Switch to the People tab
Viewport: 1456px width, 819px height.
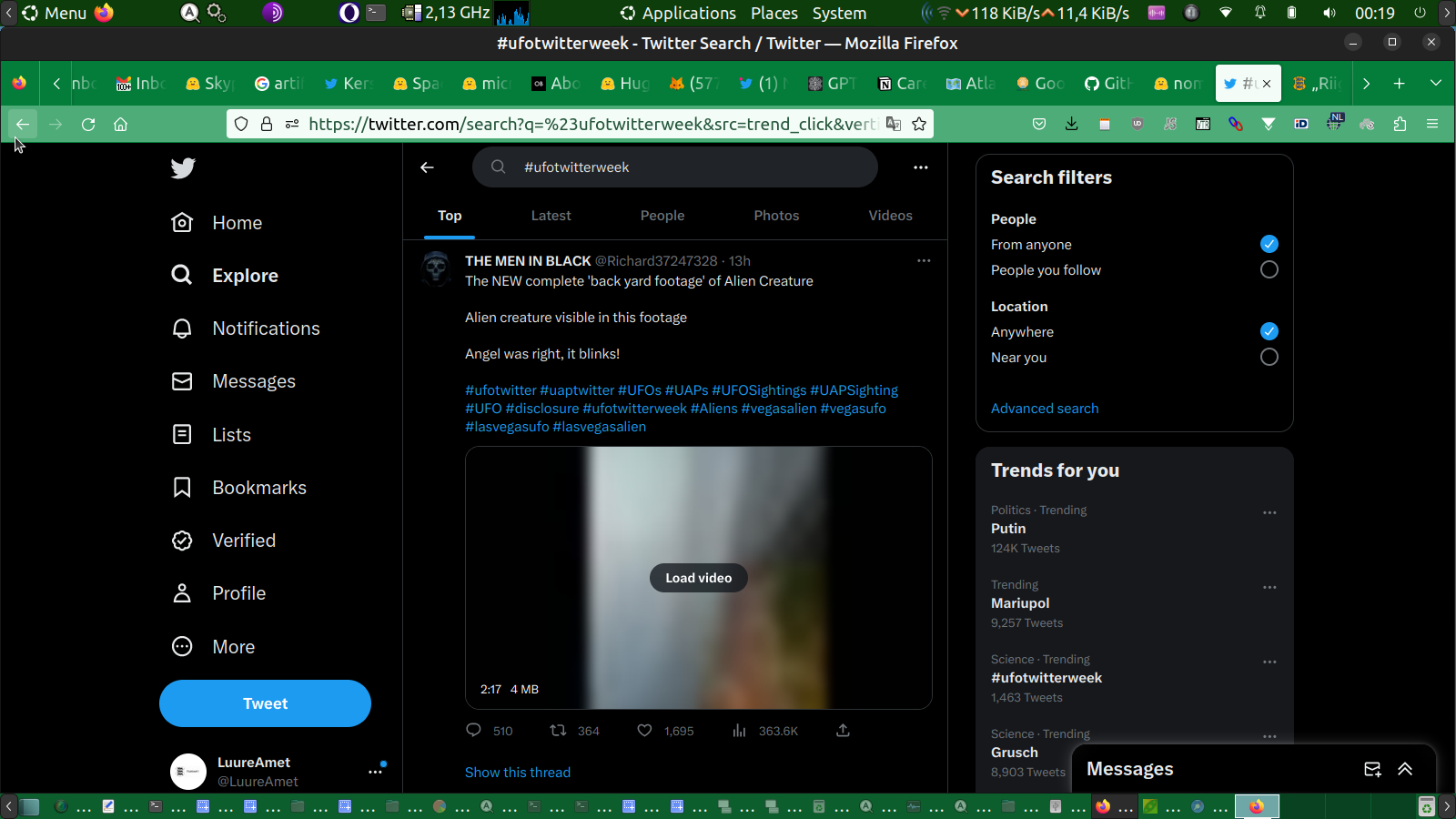[x=662, y=216]
